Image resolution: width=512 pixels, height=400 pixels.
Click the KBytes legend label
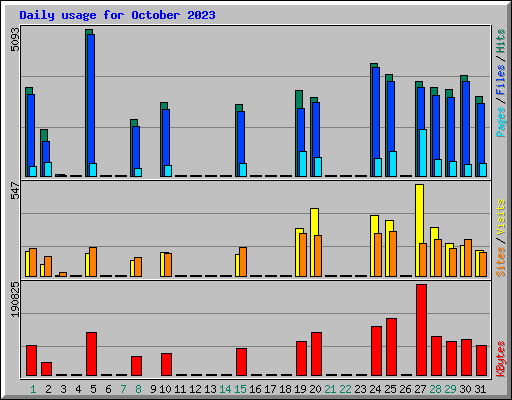tap(501, 359)
